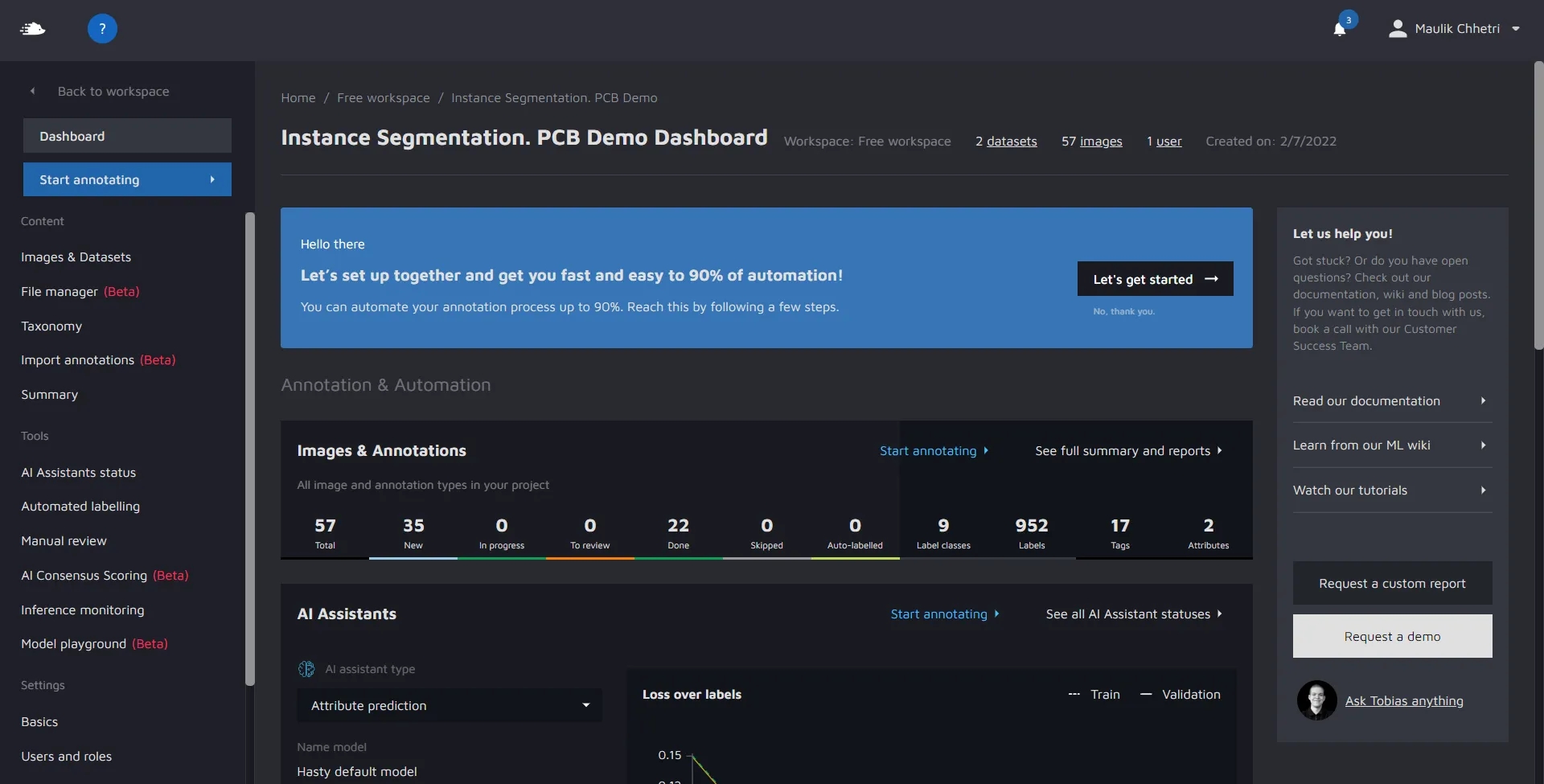Click arrow icon on Let's get started

[1211, 279]
